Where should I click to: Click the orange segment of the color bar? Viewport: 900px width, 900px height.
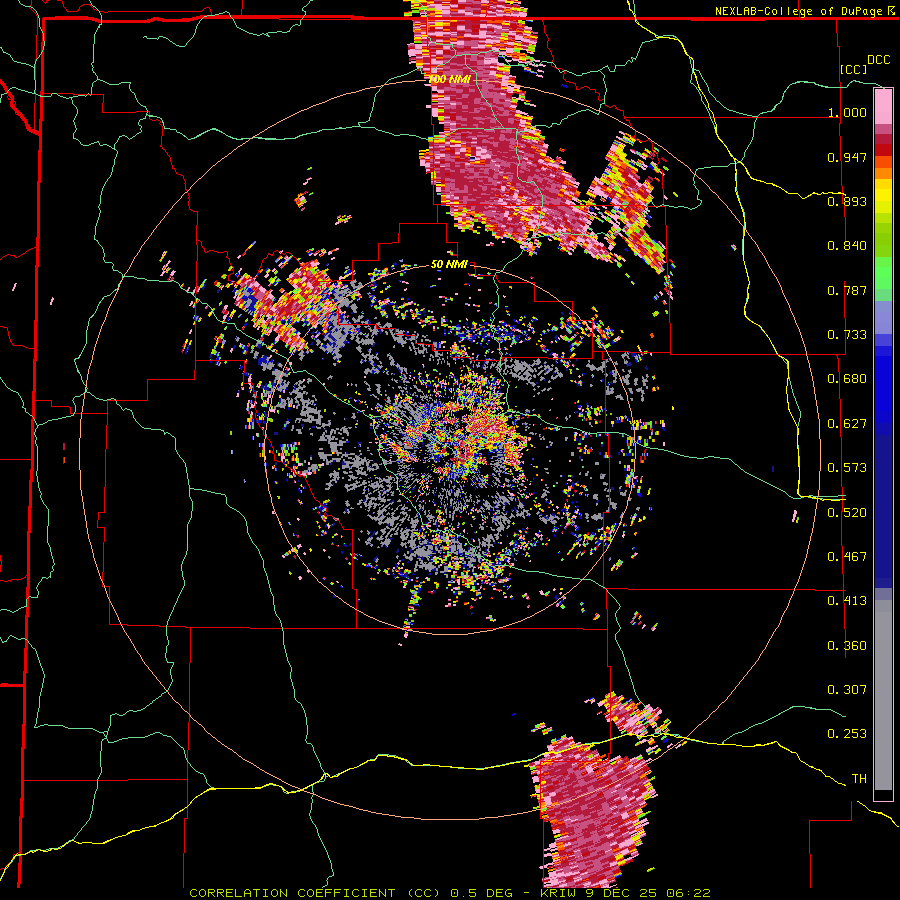coord(883,167)
